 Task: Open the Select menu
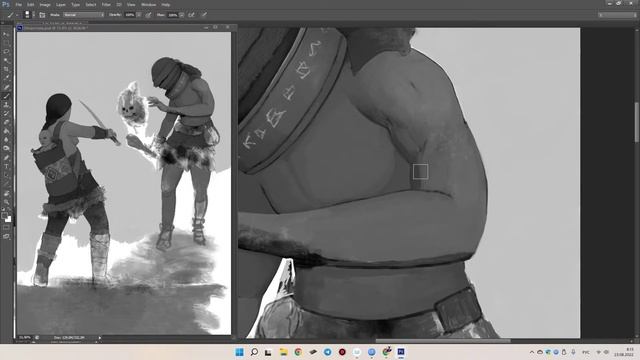click(x=91, y=4)
